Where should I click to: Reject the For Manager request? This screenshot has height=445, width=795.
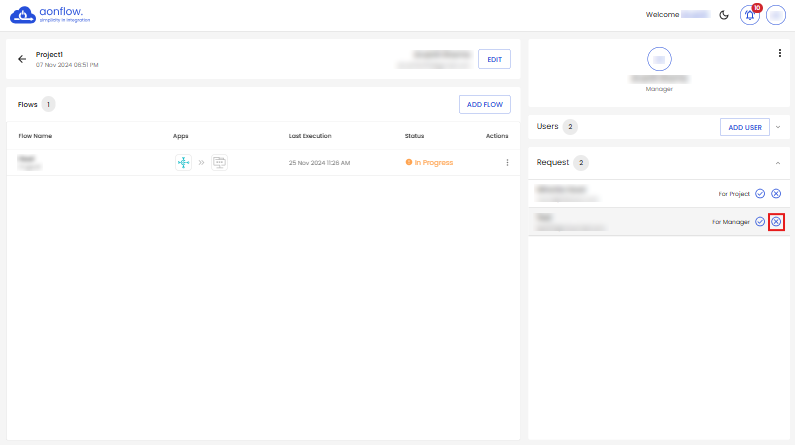point(776,221)
